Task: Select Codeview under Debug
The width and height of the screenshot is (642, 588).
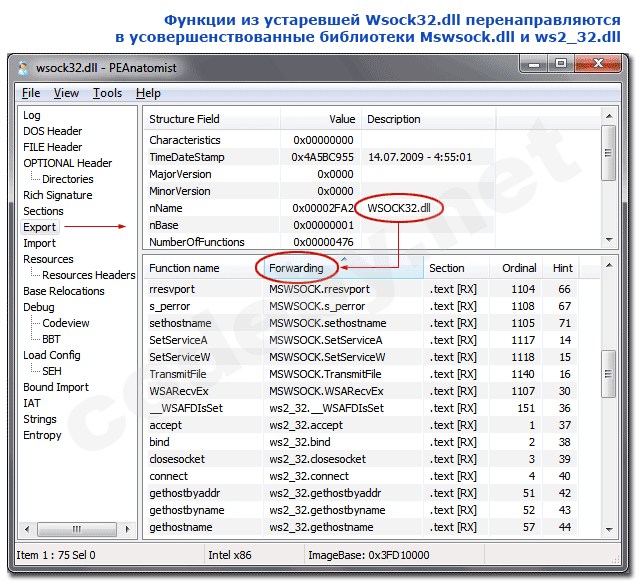Action: (x=65, y=323)
